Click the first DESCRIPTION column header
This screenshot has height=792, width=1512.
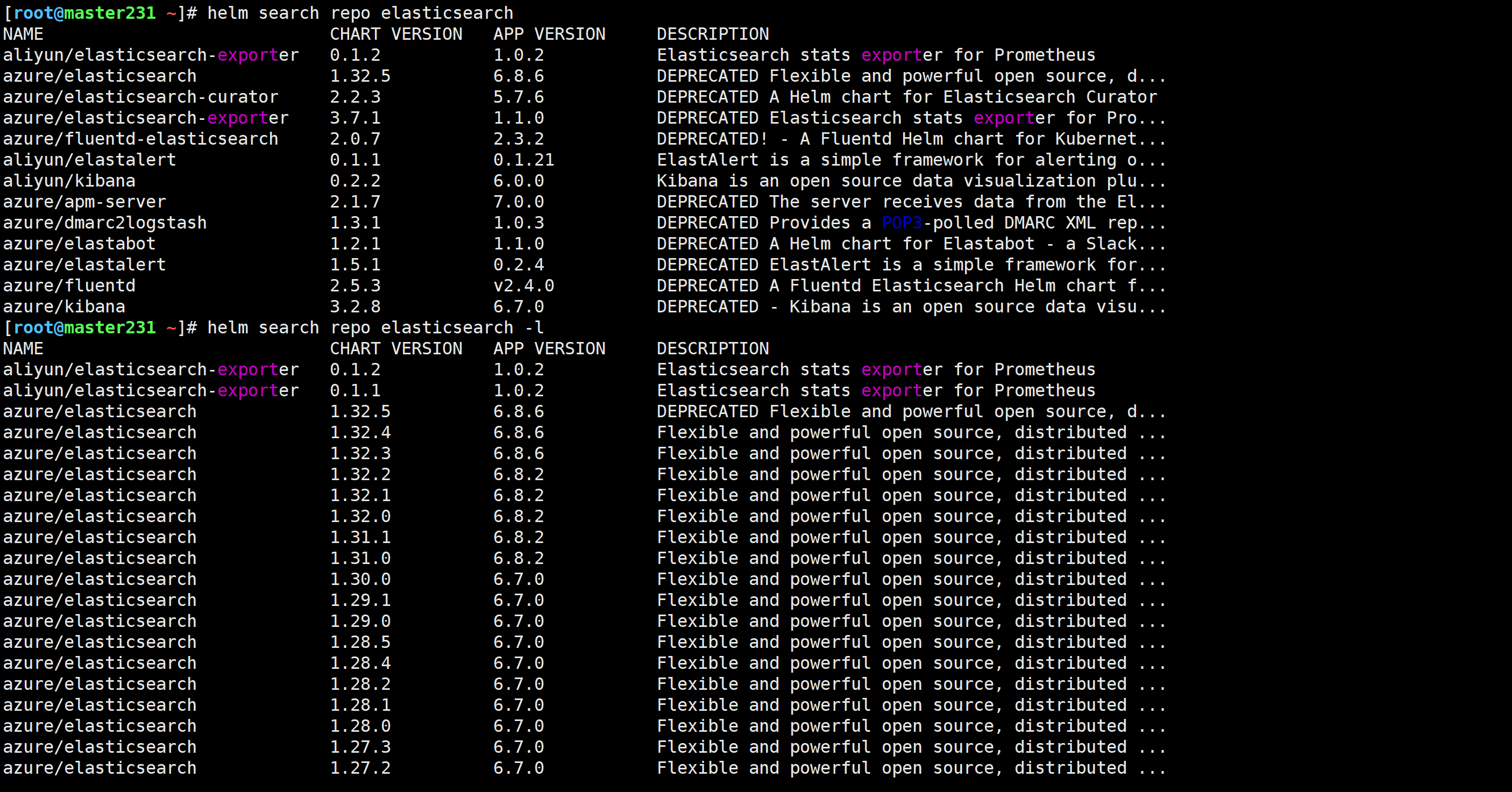pyautogui.click(x=713, y=34)
